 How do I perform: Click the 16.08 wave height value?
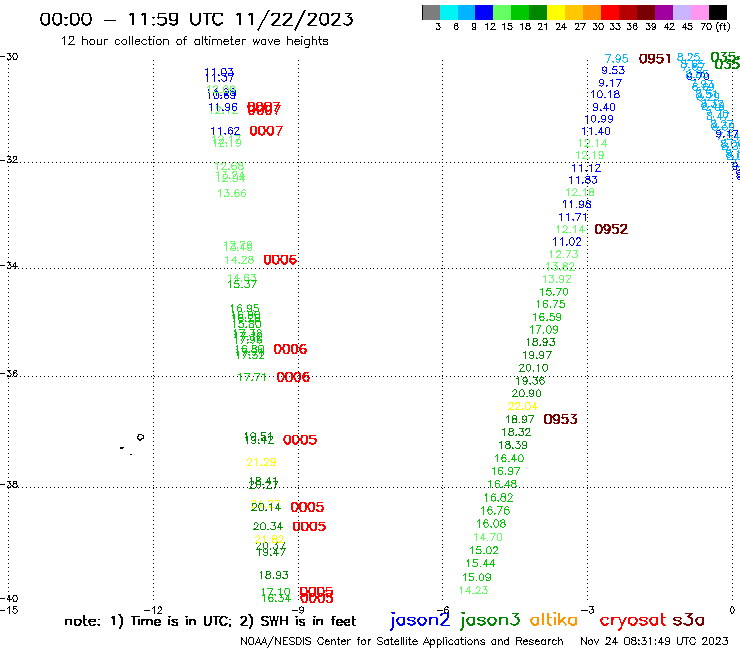tap(491, 523)
